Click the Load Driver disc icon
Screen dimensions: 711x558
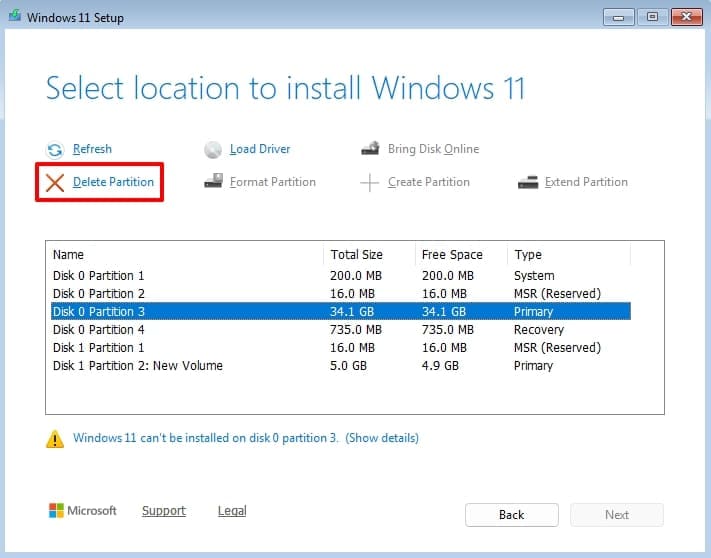tap(213, 150)
